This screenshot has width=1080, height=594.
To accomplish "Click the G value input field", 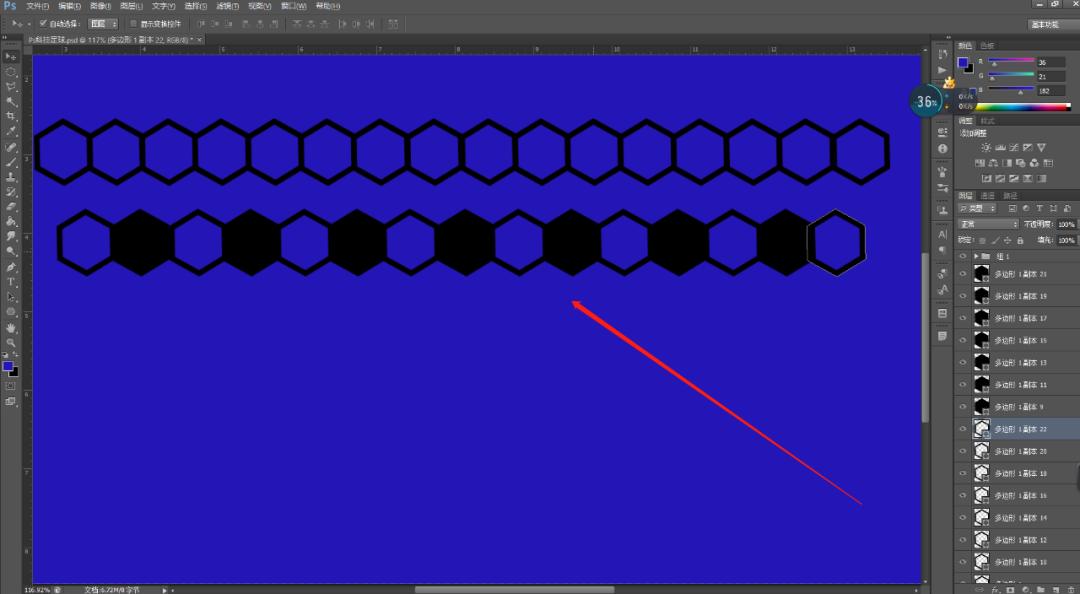I will (1051, 76).
